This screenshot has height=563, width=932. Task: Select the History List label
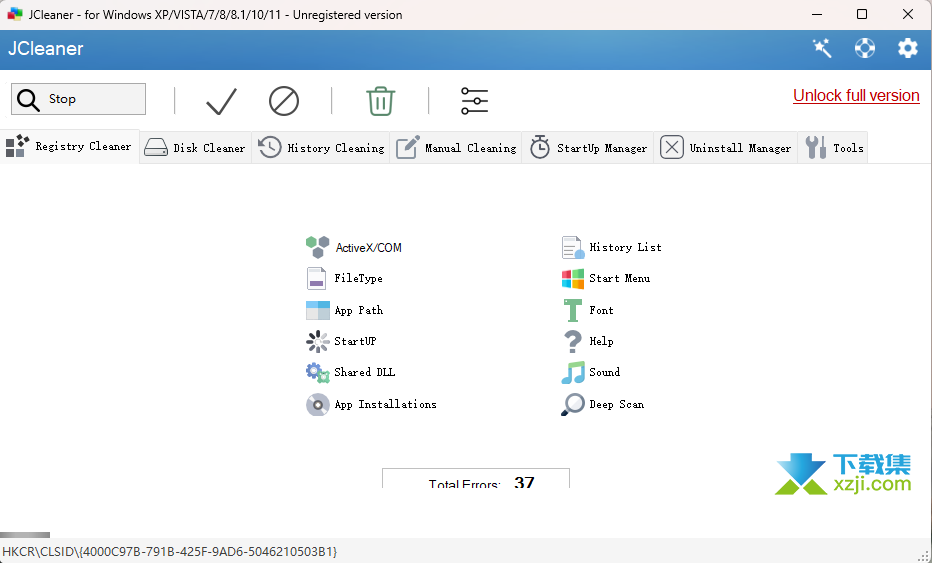coord(625,247)
